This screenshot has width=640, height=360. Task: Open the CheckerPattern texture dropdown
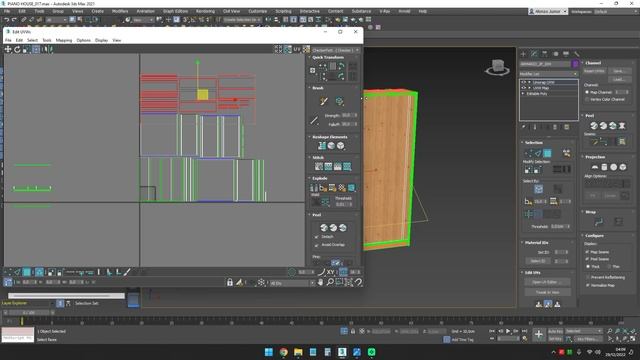335,50
